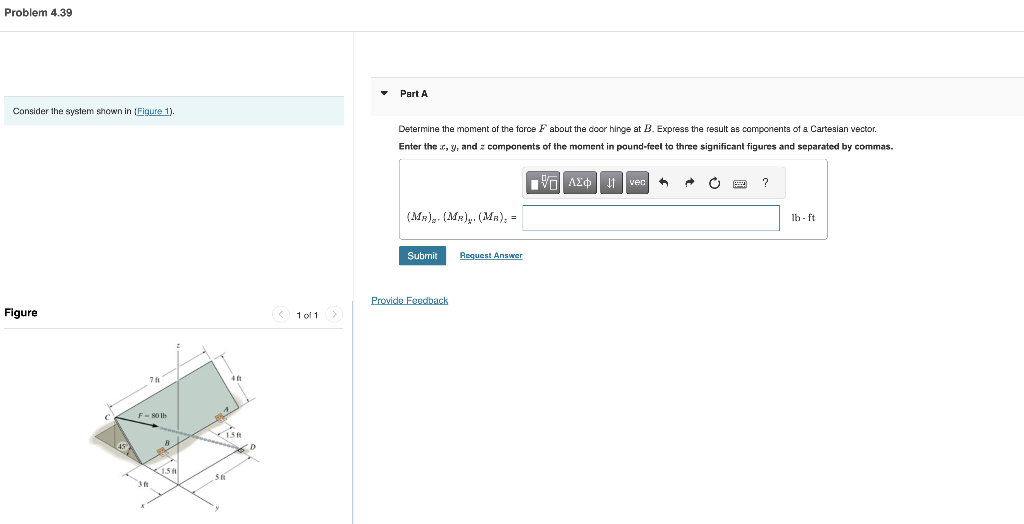Click the reset circular arrow icon
Image resolution: width=1024 pixels, height=524 pixels.
[714, 184]
